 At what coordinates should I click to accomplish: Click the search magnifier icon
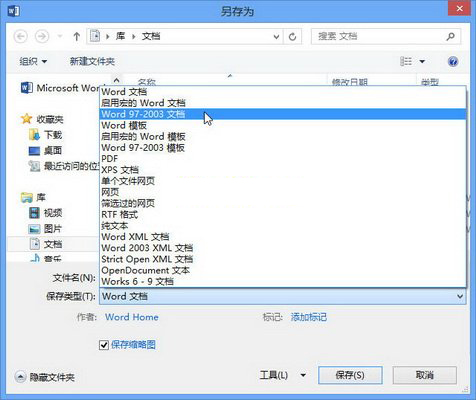[451, 36]
